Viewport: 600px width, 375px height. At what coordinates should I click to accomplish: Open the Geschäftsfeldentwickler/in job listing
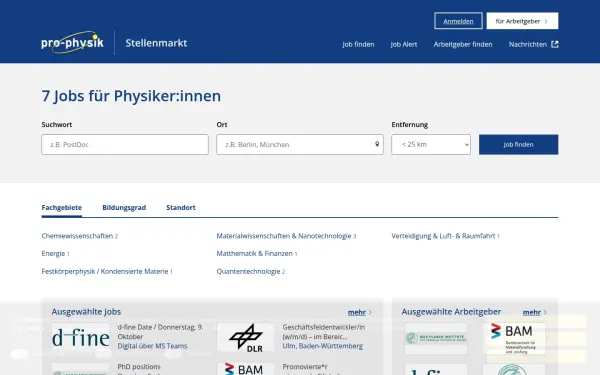click(x=324, y=332)
